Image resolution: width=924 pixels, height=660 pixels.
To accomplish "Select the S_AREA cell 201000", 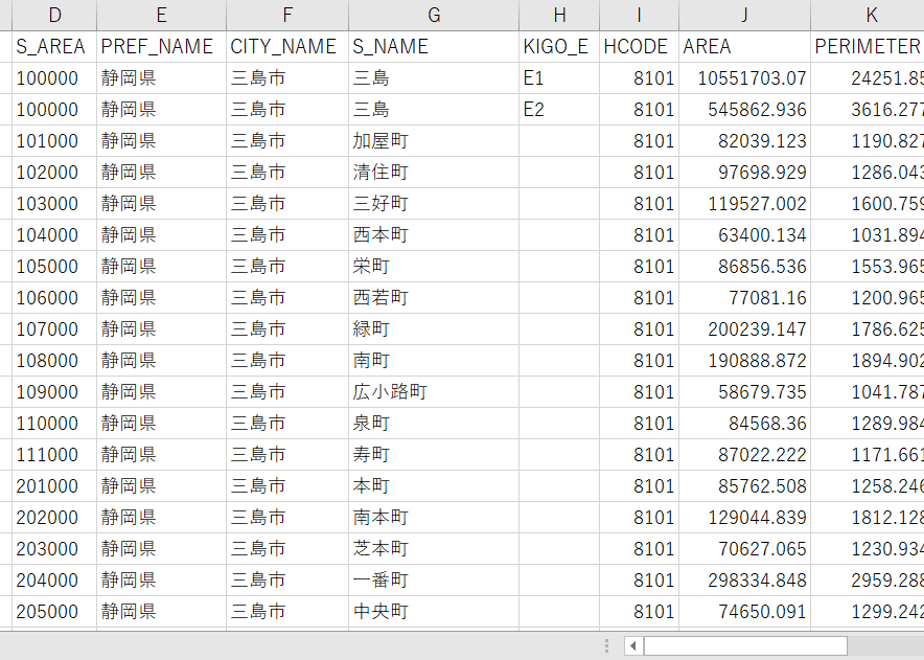I will pyautogui.click(x=54, y=486).
